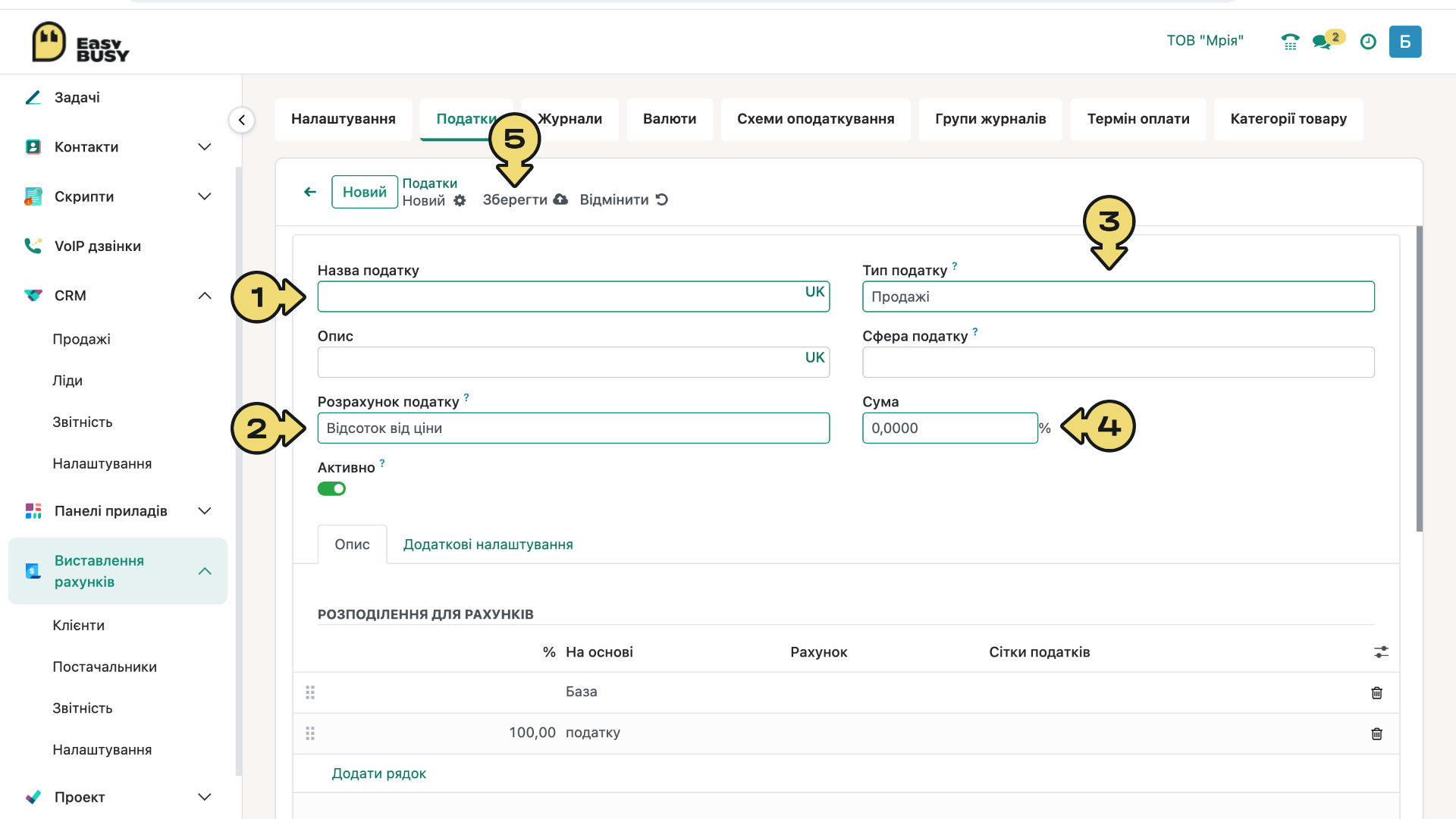
Task: Switch to the Валюти tab
Action: [670, 119]
